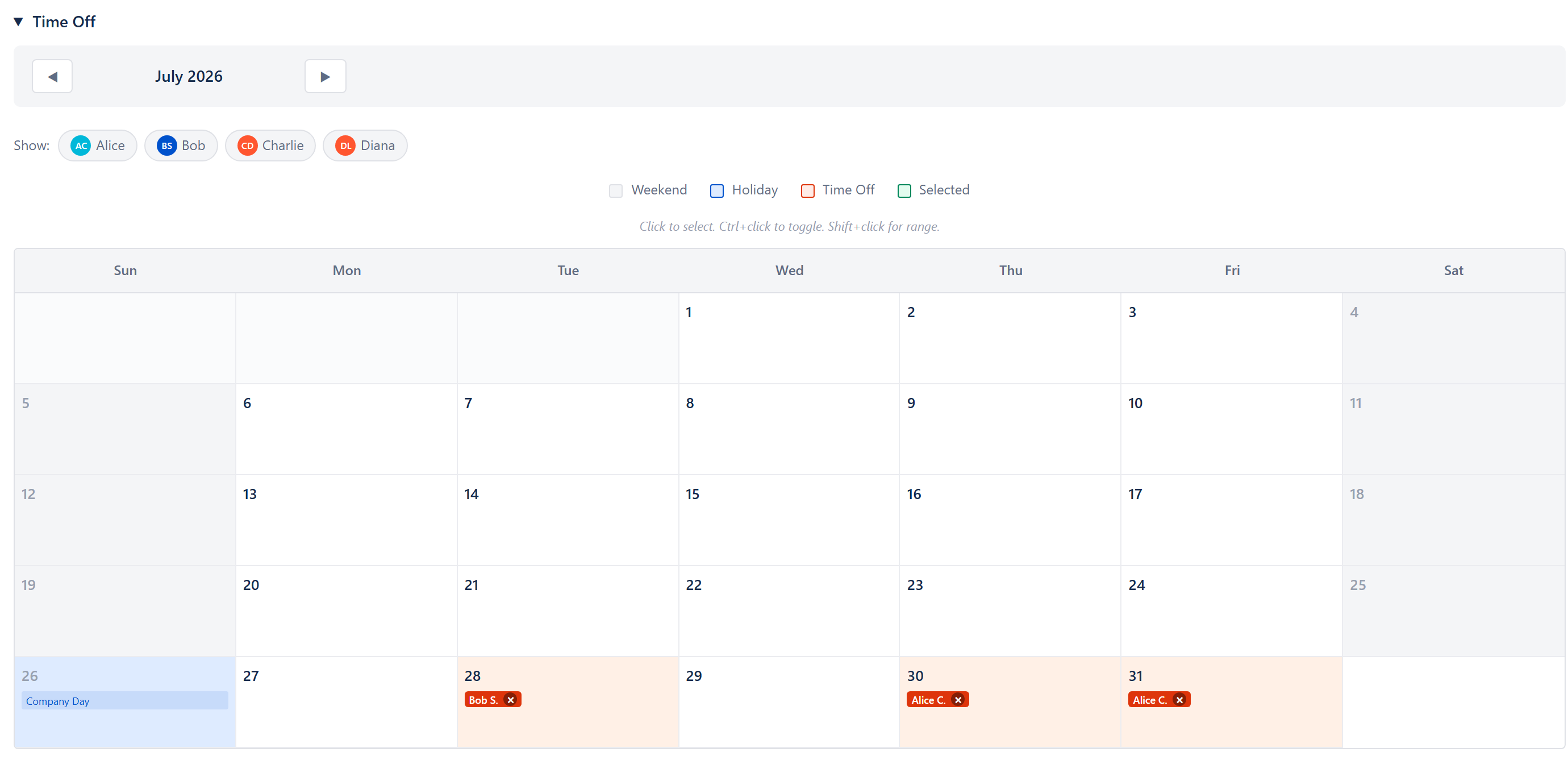Toggle Alice filter chip
Image resolution: width=1568 pixels, height=764 pixels.
97,146
